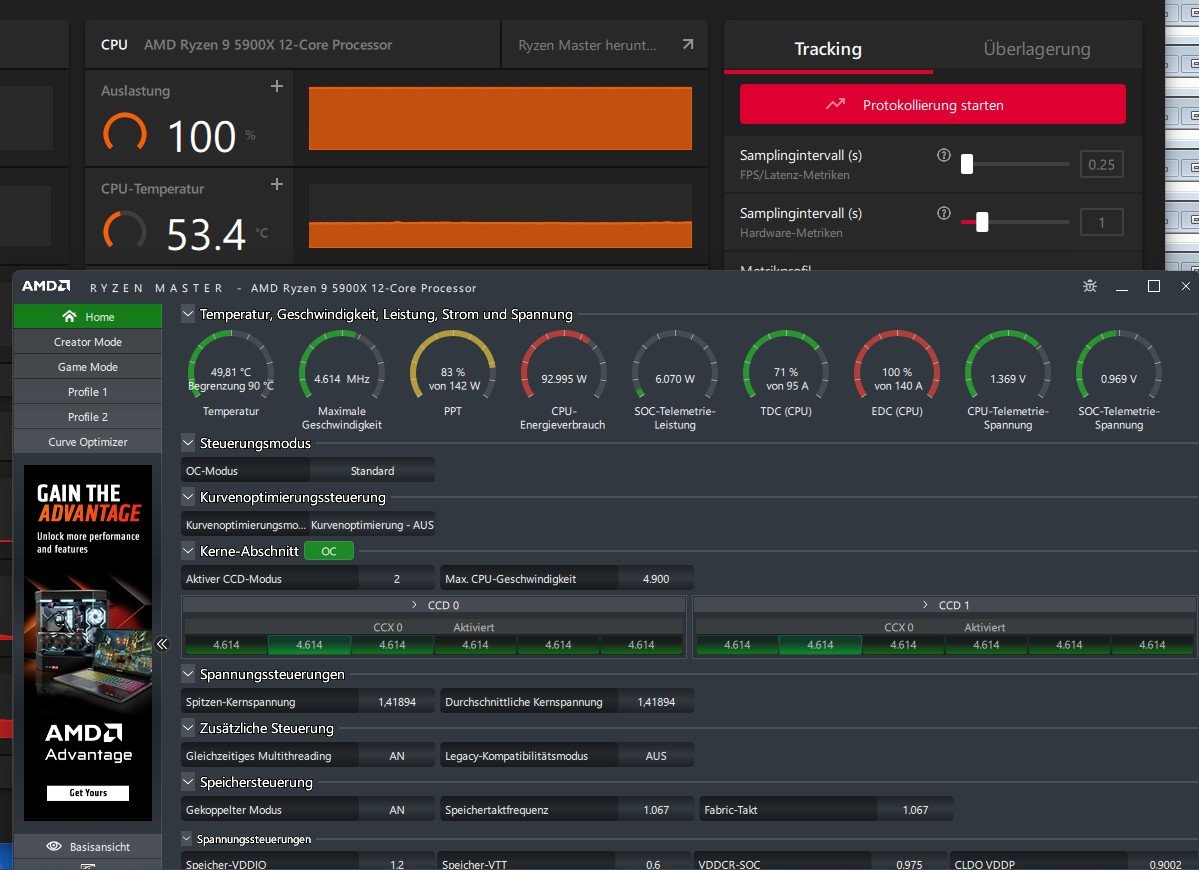1199x870 pixels.
Task: Click the AMD Advantage ad image
Action: [88, 642]
